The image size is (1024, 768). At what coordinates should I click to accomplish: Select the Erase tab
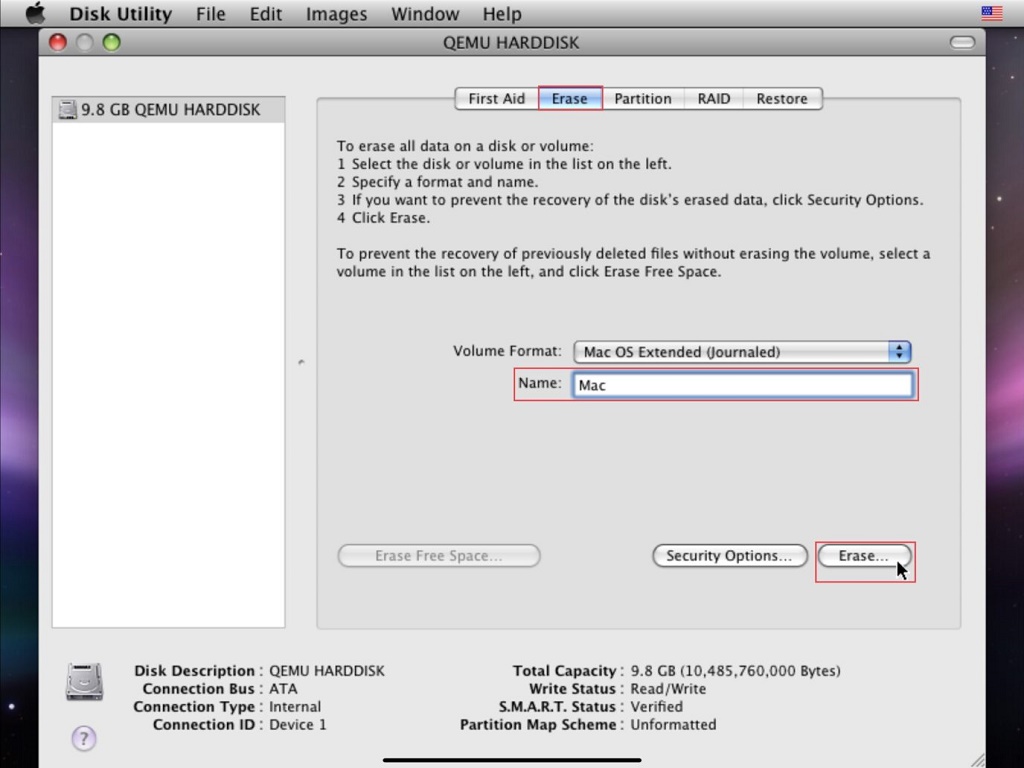coord(569,99)
